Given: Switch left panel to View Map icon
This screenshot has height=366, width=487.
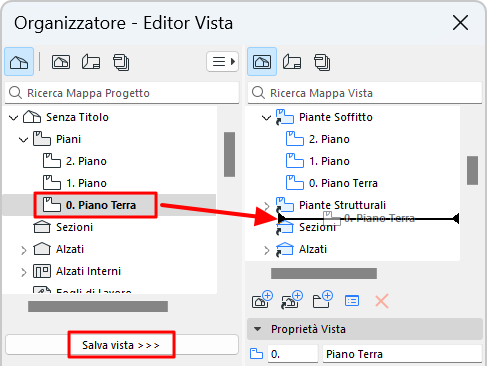Looking at the screenshot, I should pos(61,62).
